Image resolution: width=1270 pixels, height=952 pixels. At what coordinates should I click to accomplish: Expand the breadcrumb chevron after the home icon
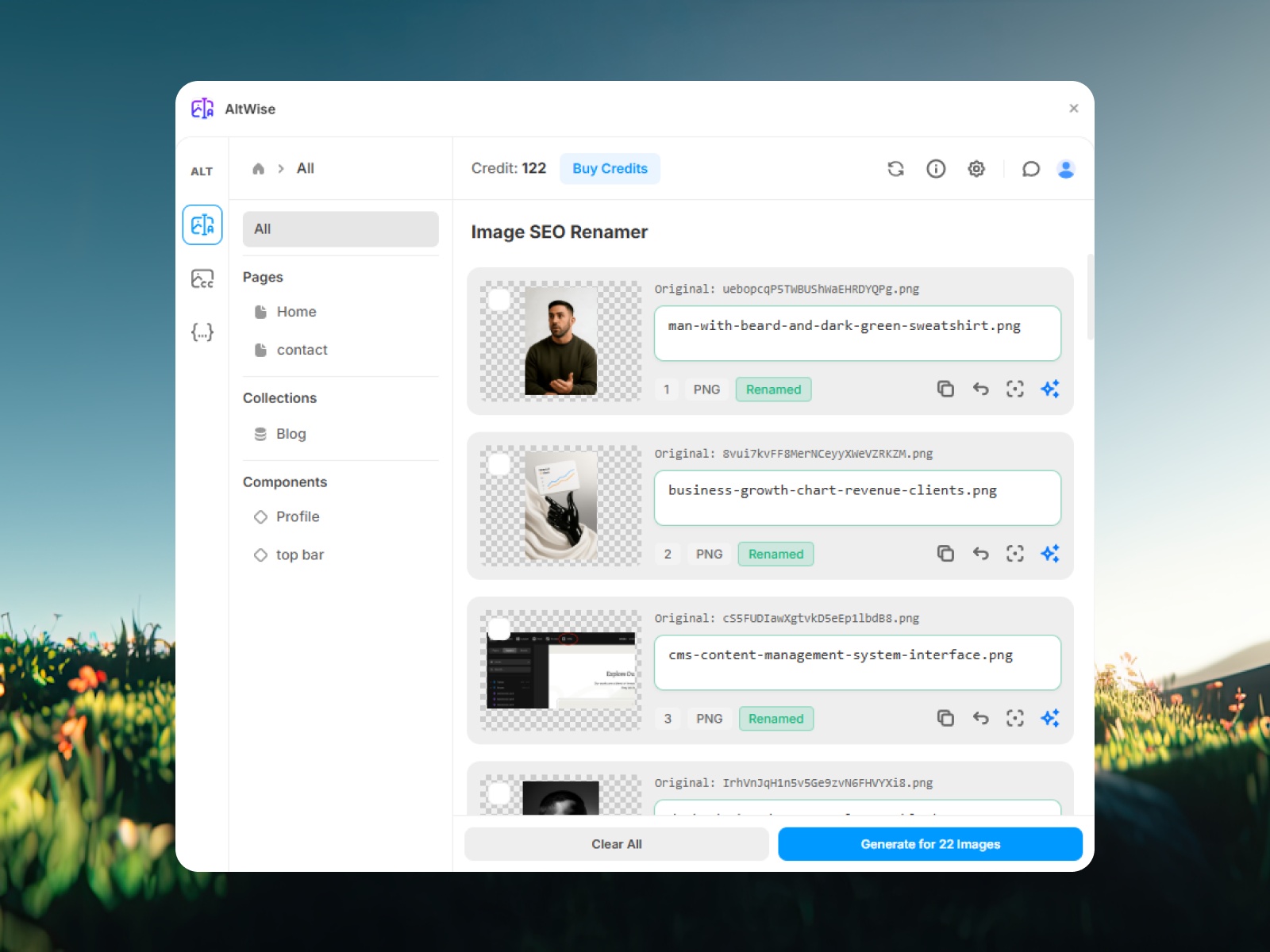click(280, 168)
